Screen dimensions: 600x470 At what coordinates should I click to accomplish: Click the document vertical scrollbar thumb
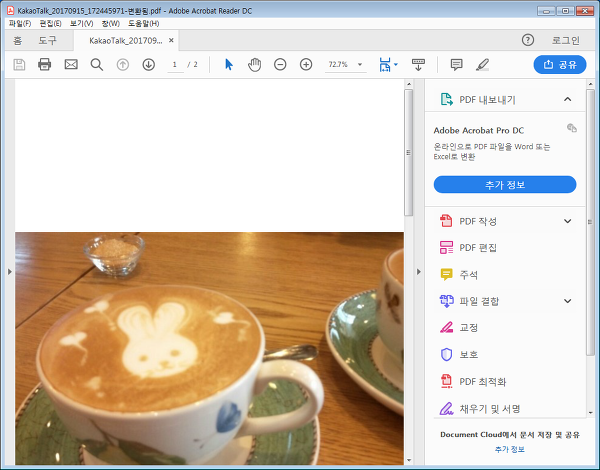click(408, 153)
